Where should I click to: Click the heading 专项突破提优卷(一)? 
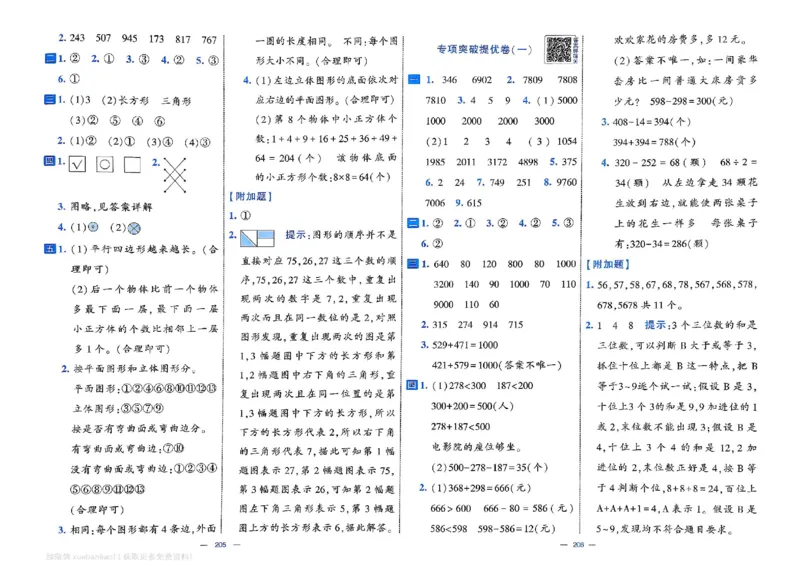pos(484,50)
